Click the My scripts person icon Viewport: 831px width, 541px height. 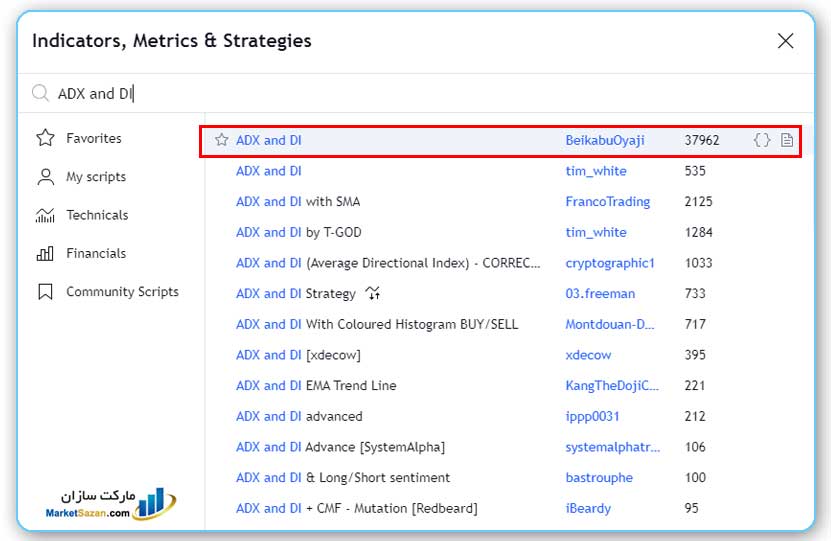45,177
